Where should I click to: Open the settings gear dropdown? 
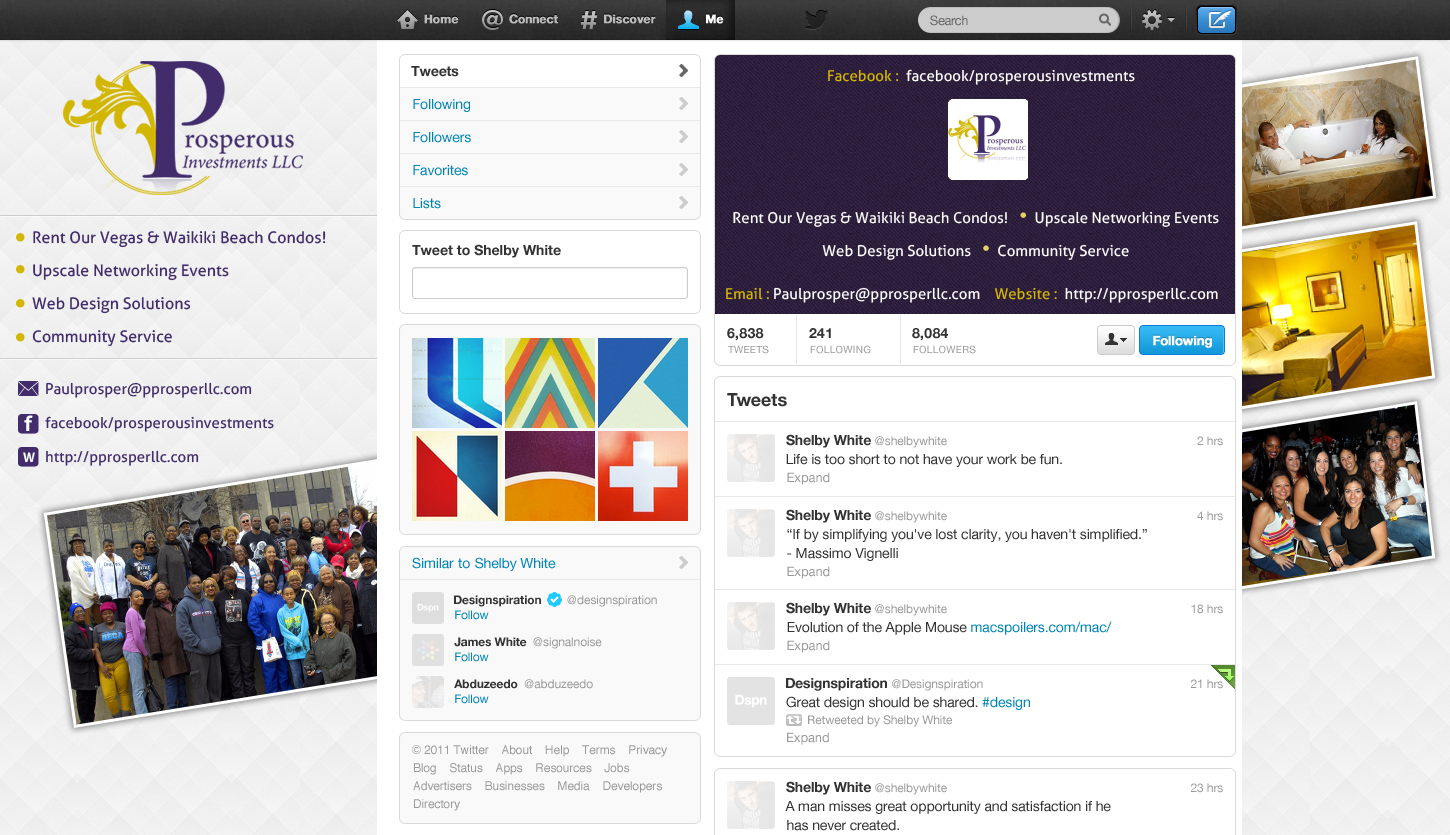pos(1157,20)
